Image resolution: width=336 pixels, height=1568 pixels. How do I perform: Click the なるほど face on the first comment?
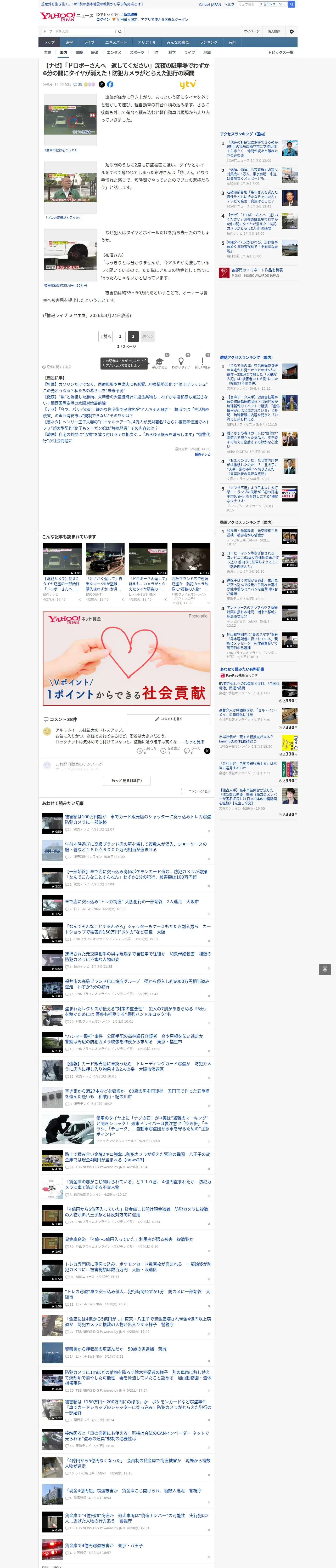pos(164,751)
